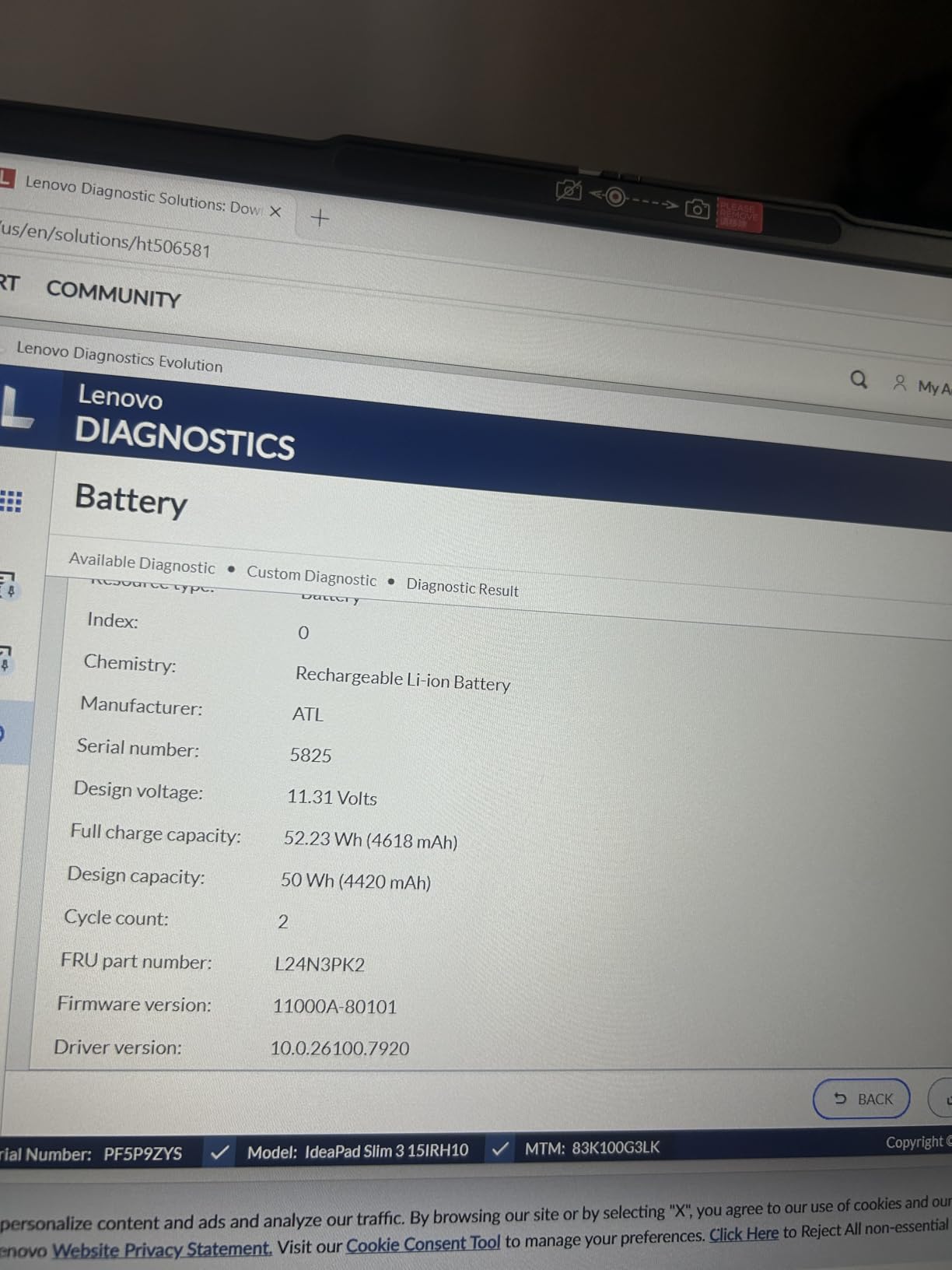Click the disabled camera icon in overlay

pyautogui.click(x=569, y=190)
